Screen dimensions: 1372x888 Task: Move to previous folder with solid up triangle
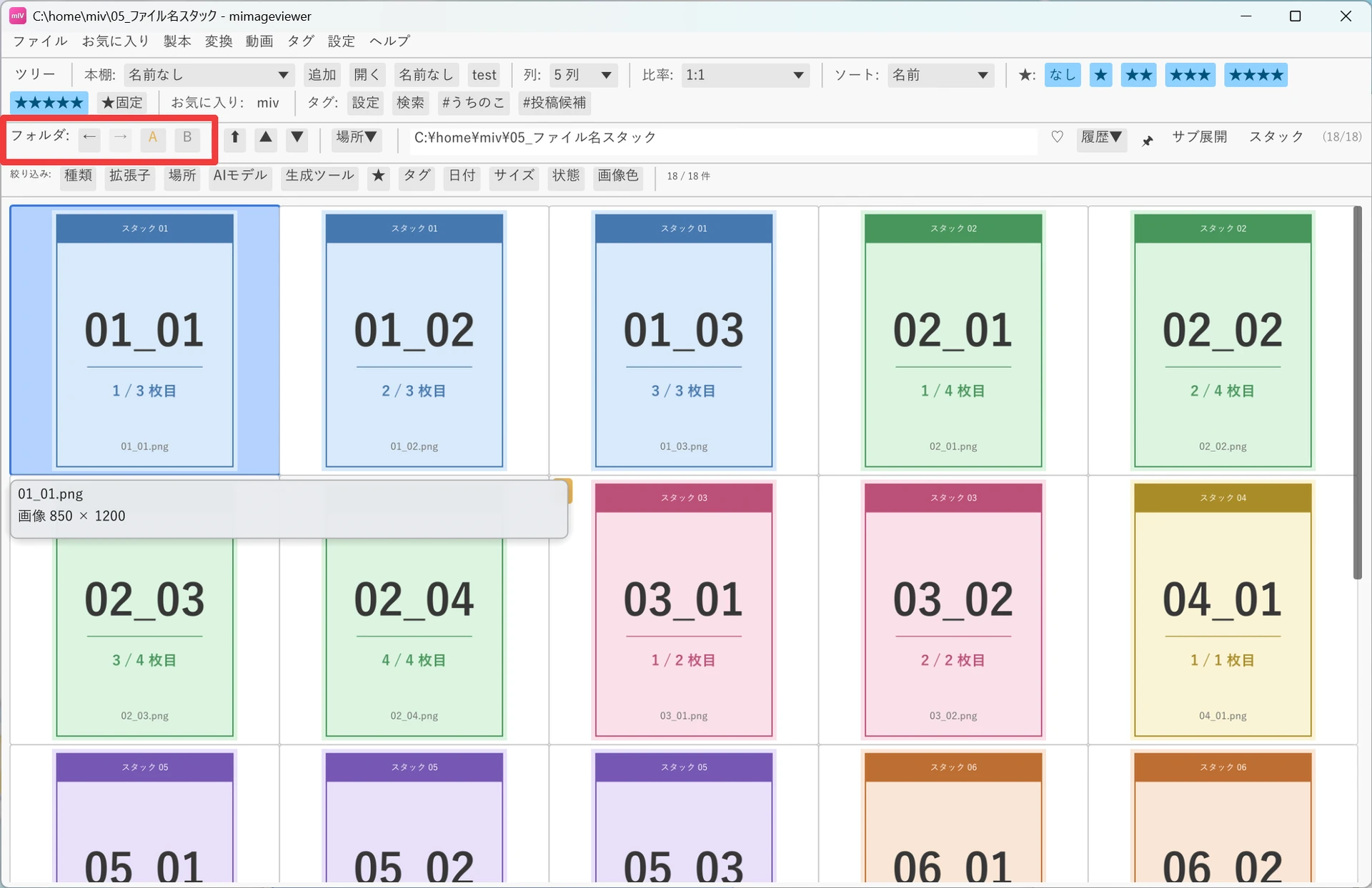click(x=266, y=137)
